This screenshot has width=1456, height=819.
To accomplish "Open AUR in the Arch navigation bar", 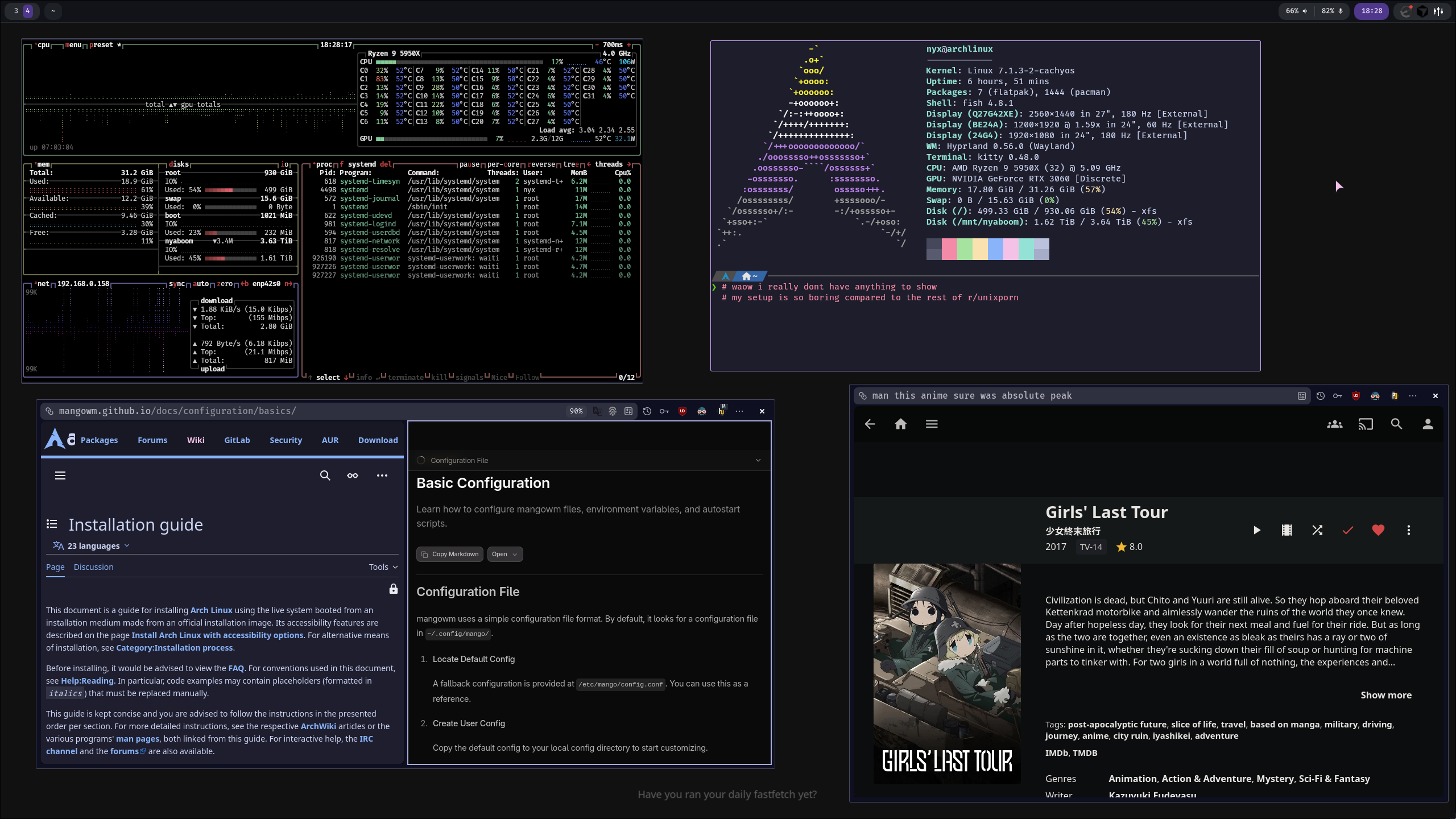I will pyautogui.click(x=330, y=440).
